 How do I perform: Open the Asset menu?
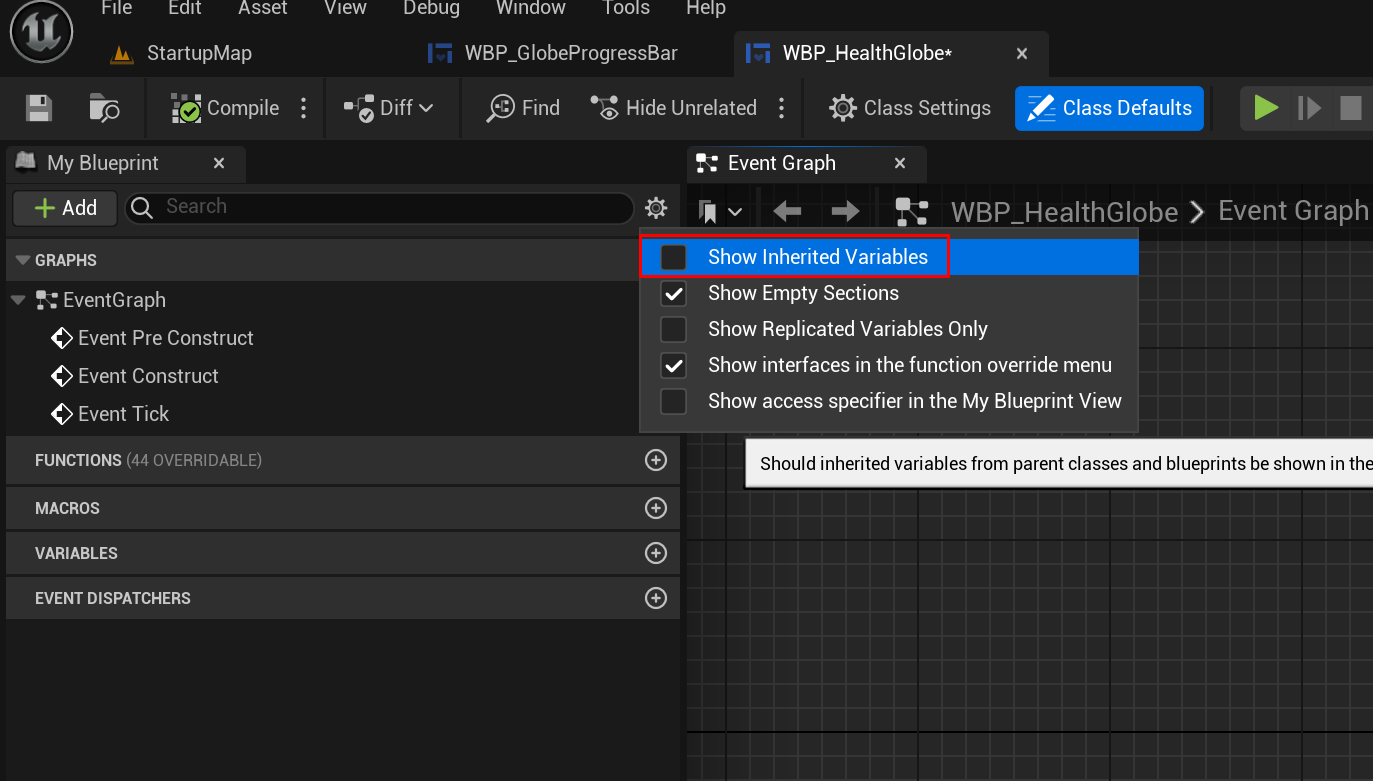click(263, 8)
